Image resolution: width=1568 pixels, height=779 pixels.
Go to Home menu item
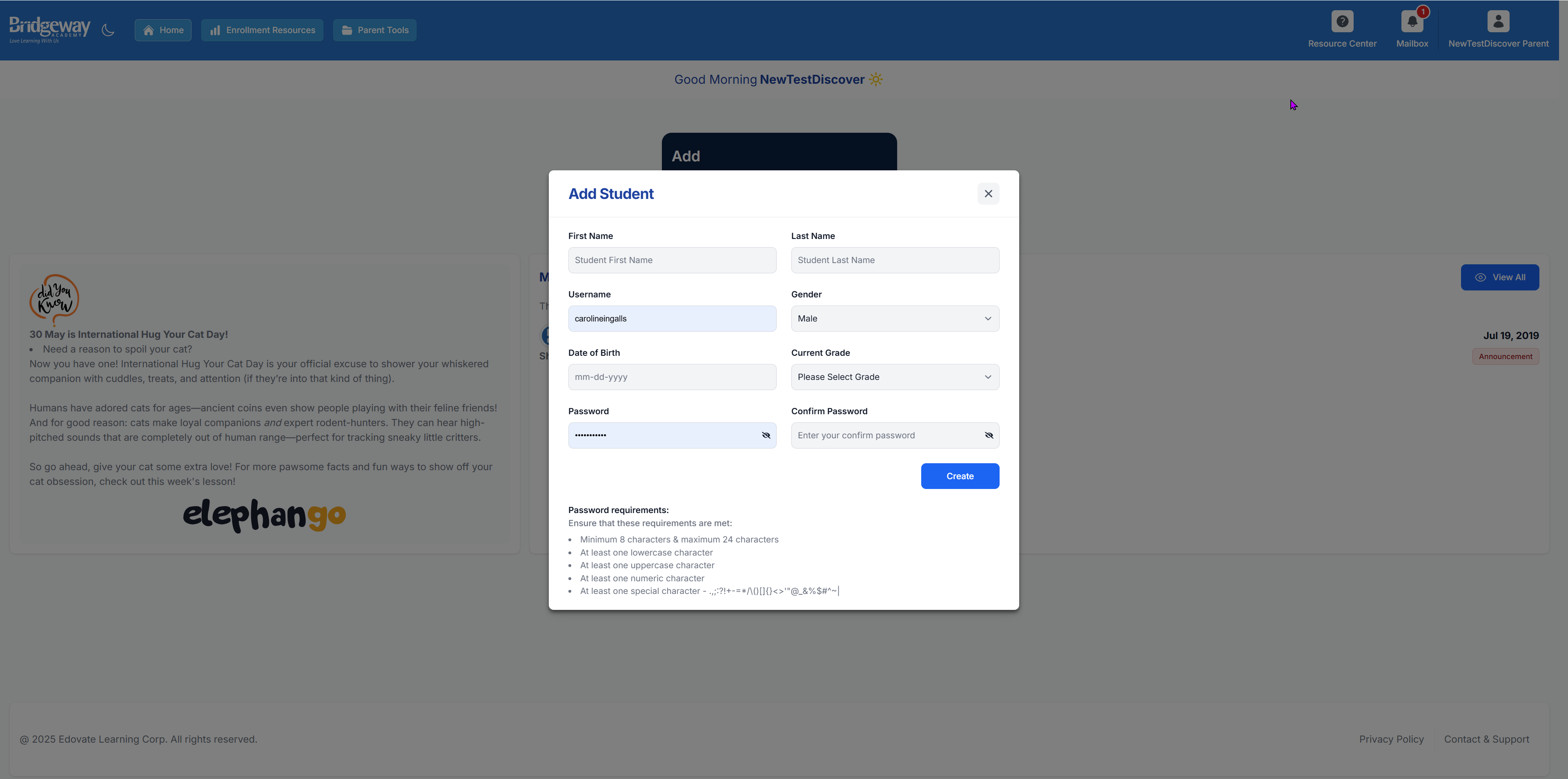(163, 30)
